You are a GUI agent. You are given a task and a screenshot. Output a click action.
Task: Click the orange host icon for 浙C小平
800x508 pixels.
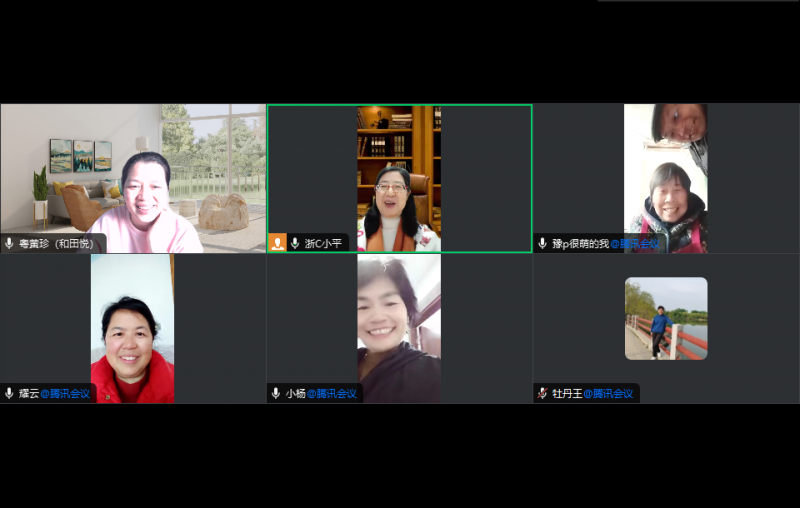click(277, 243)
